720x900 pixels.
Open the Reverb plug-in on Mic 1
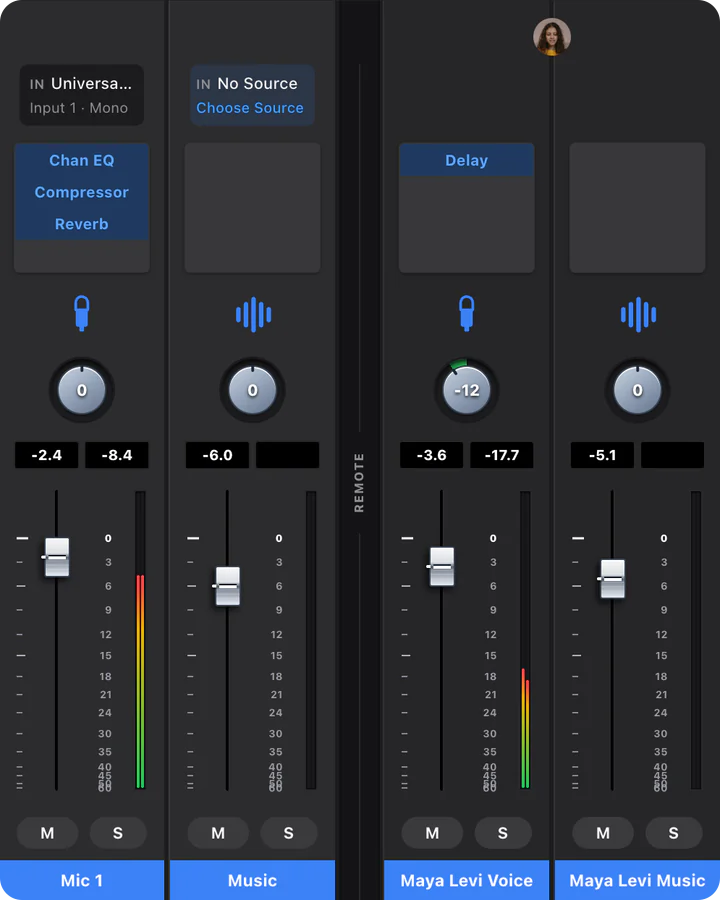tap(82, 224)
